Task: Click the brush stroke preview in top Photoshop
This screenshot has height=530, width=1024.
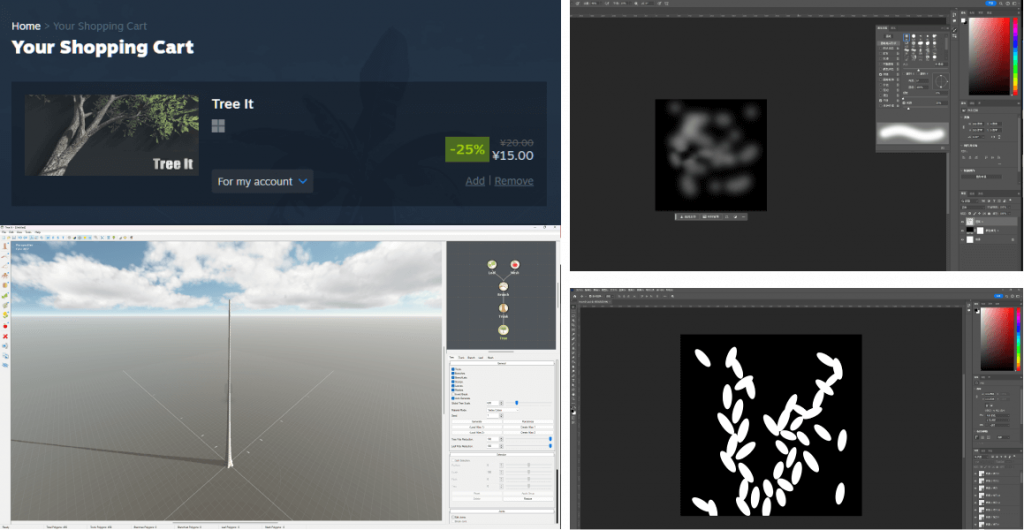Action: click(x=912, y=133)
